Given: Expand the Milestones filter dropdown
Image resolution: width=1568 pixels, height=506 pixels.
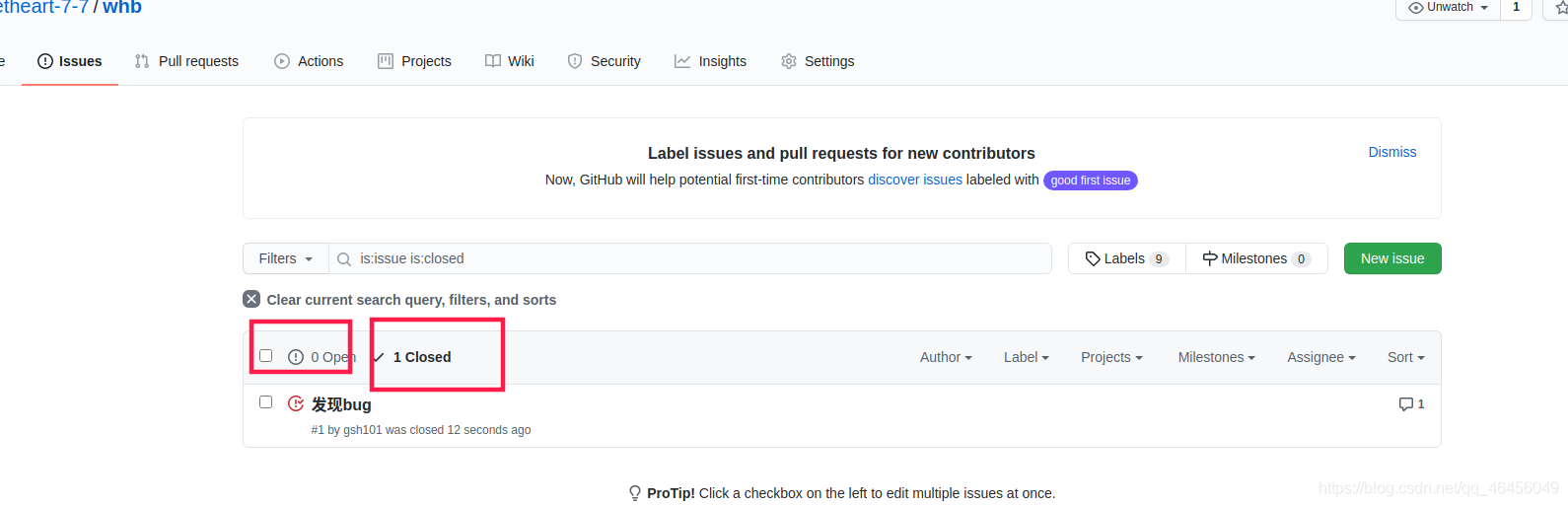Looking at the screenshot, I should coord(1216,357).
